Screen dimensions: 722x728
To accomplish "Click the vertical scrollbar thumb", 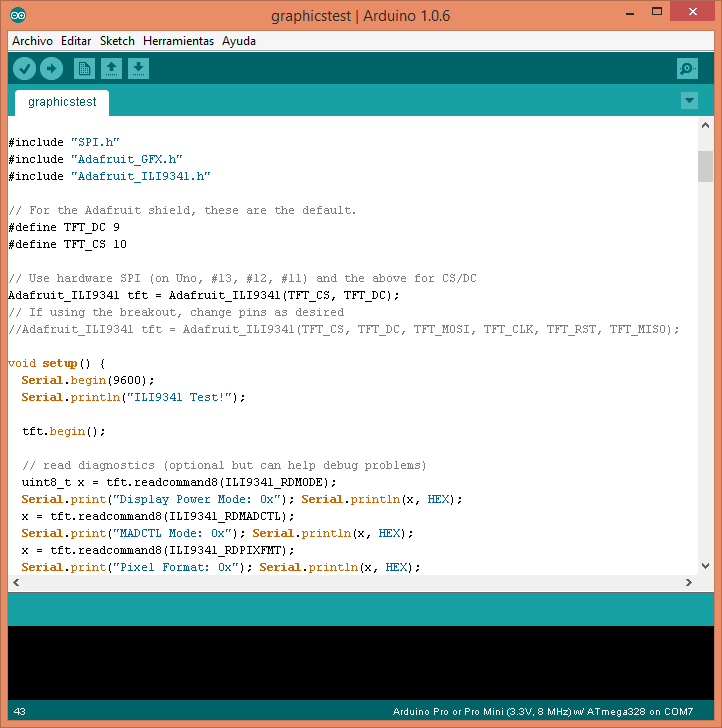I will (x=705, y=166).
